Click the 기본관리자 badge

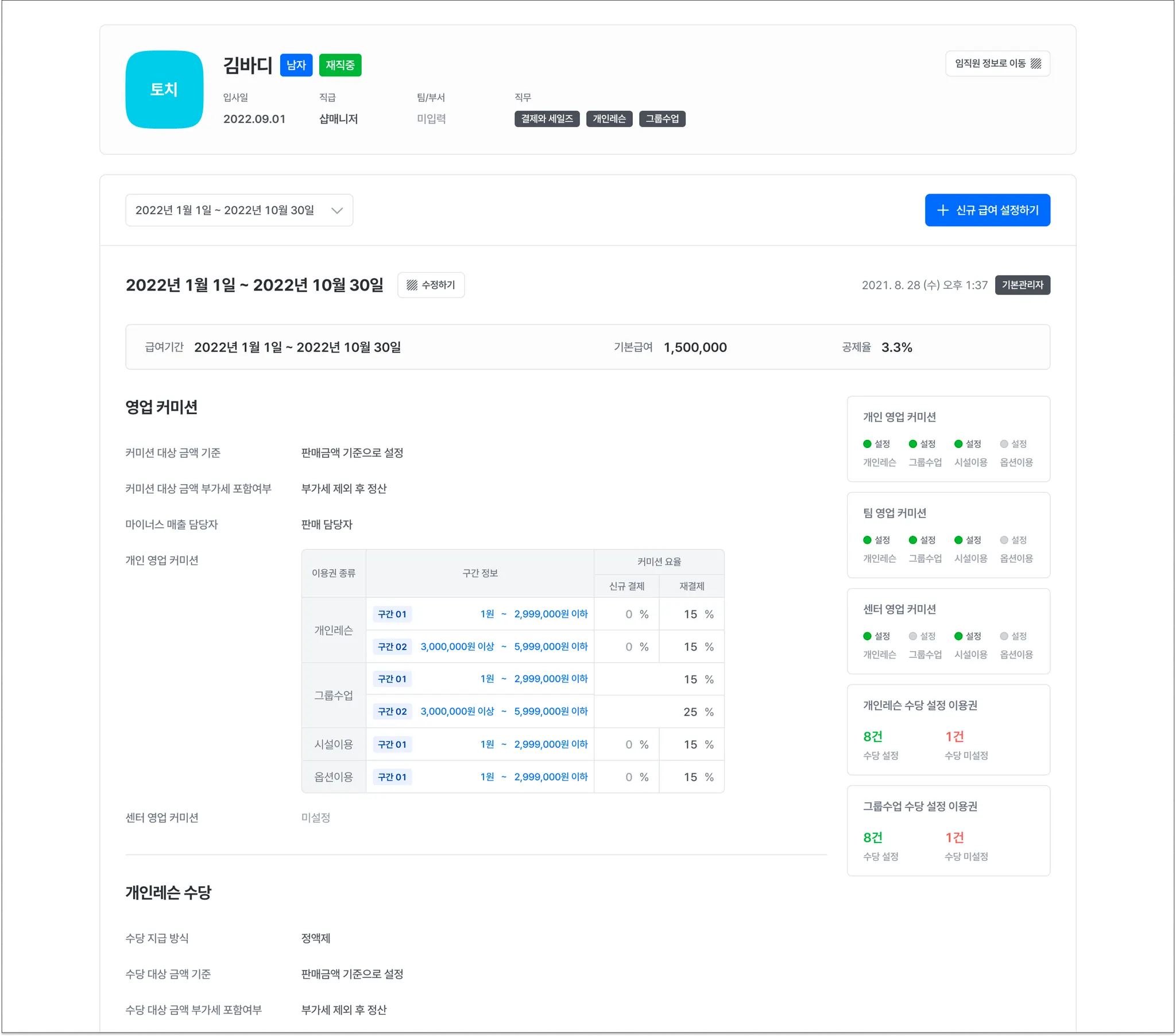[x=1022, y=285]
